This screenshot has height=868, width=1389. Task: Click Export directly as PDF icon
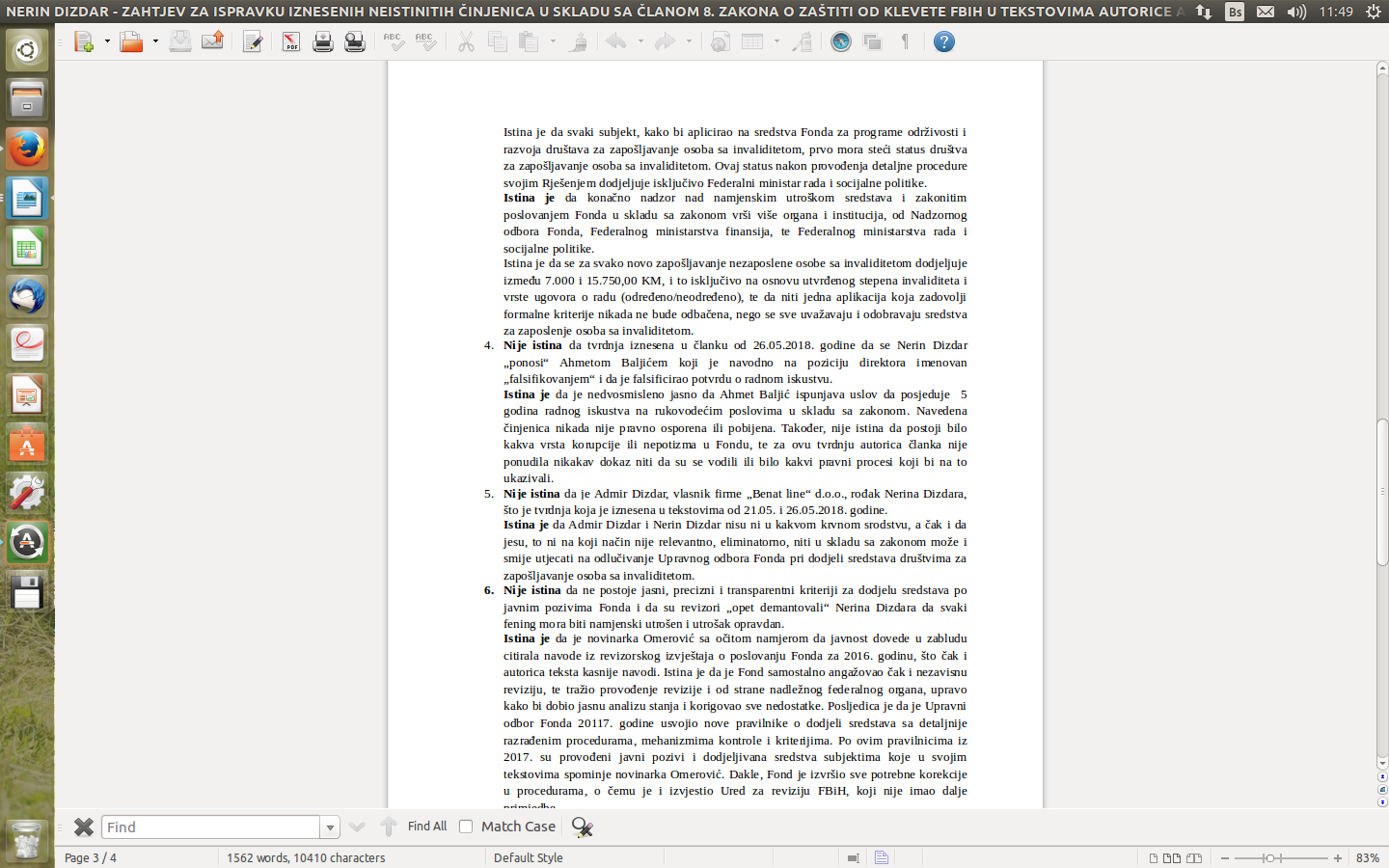click(x=291, y=41)
